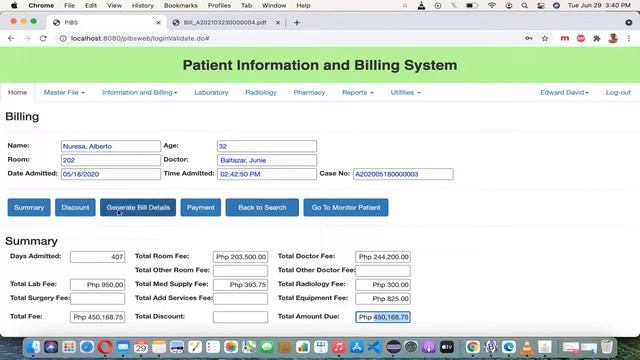Open Wi-Fi status in menu bar
Image resolution: width=640 pixels, height=360 pixels.
pyautogui.click(x=492, y=5)
